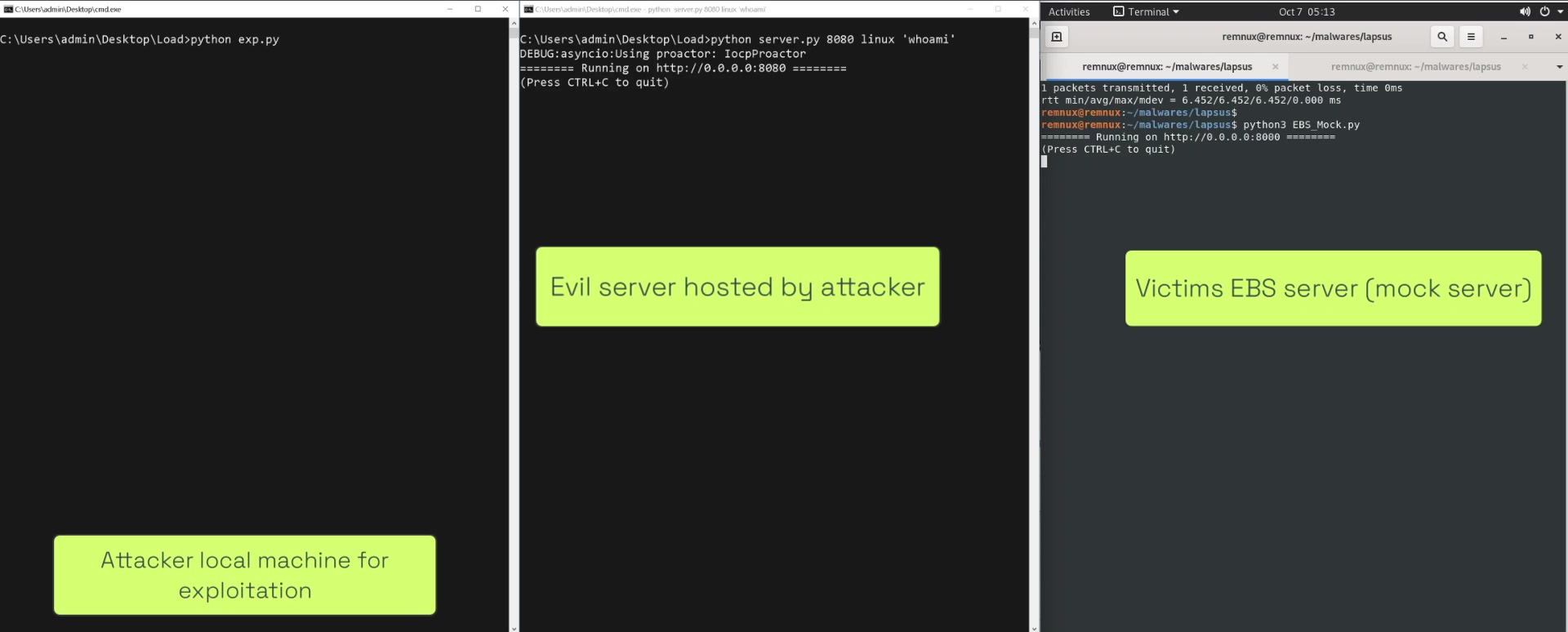Open a new tab in remnux terminal
The height and width of the screenshot is (632, 1568).
coord(1056,37)
